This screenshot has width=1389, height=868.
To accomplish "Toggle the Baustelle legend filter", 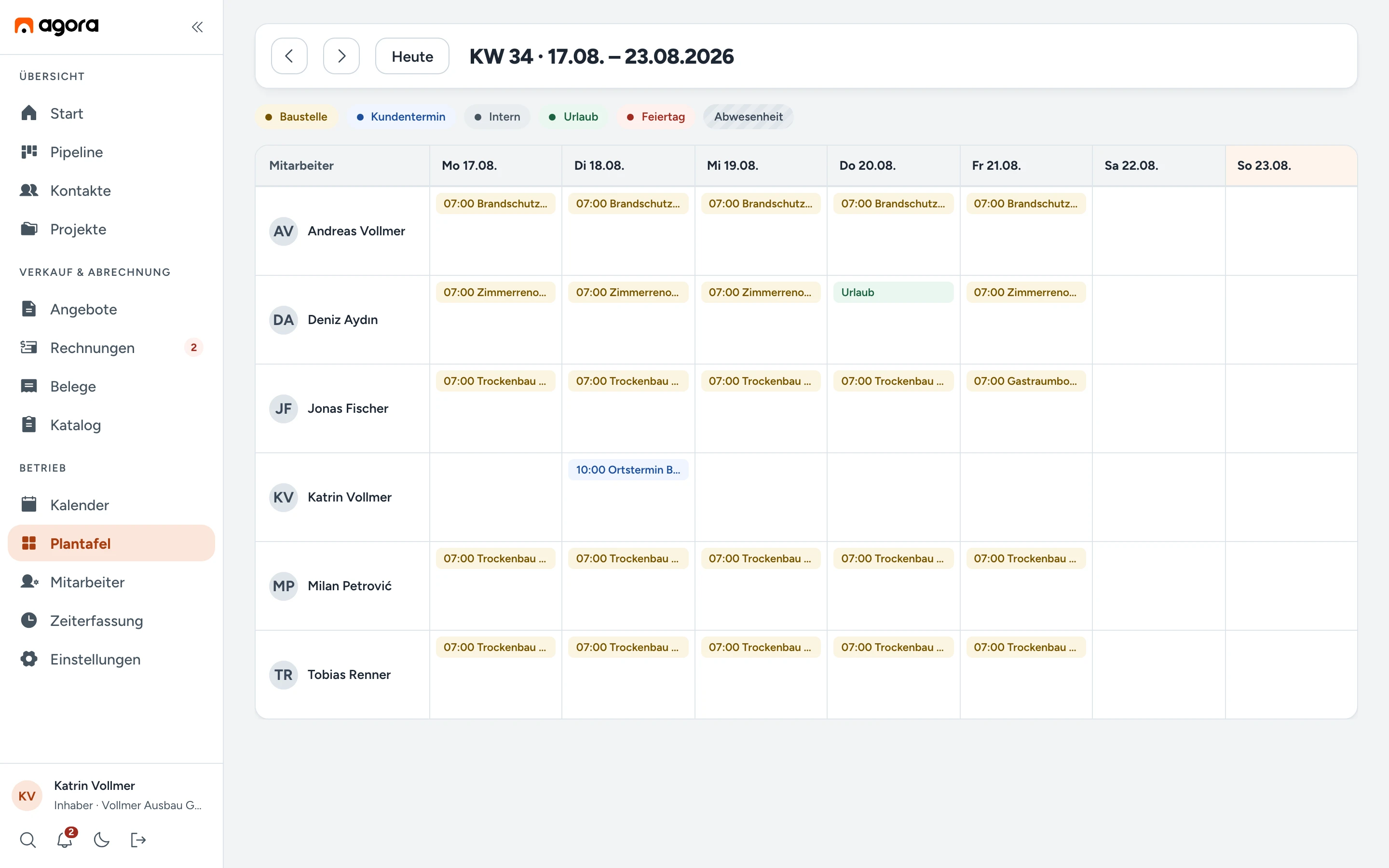I will coord(296,117).
